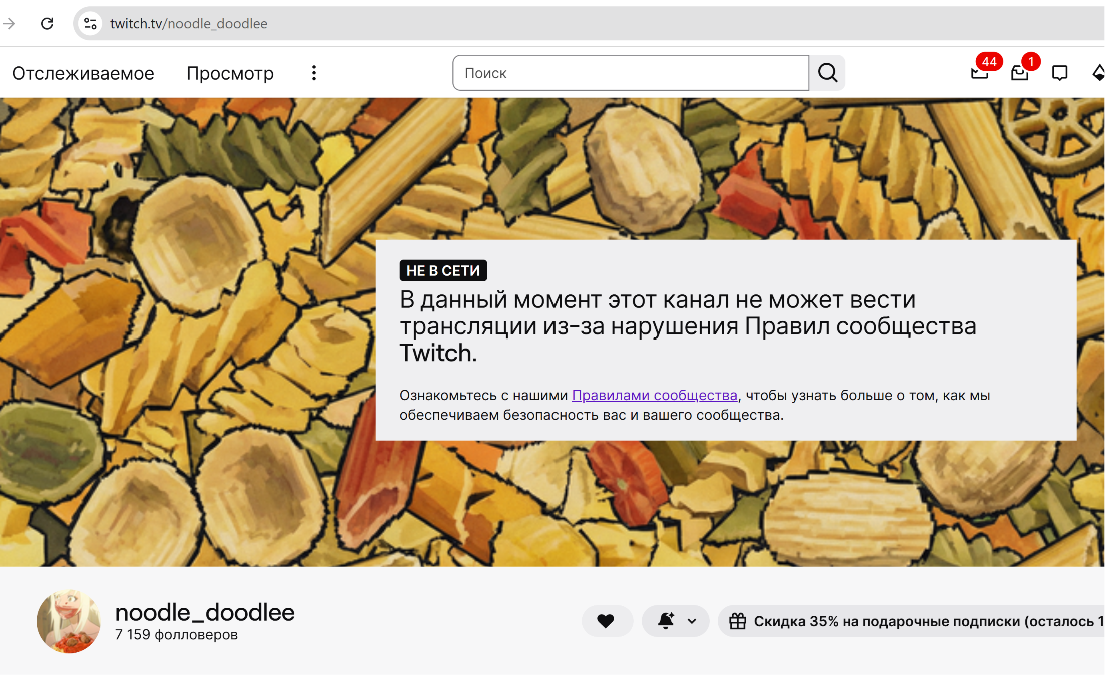This screenshot has height=675, width=1105.
Task: Open notifications icon with 1 badge
Action: [1020, 72]
